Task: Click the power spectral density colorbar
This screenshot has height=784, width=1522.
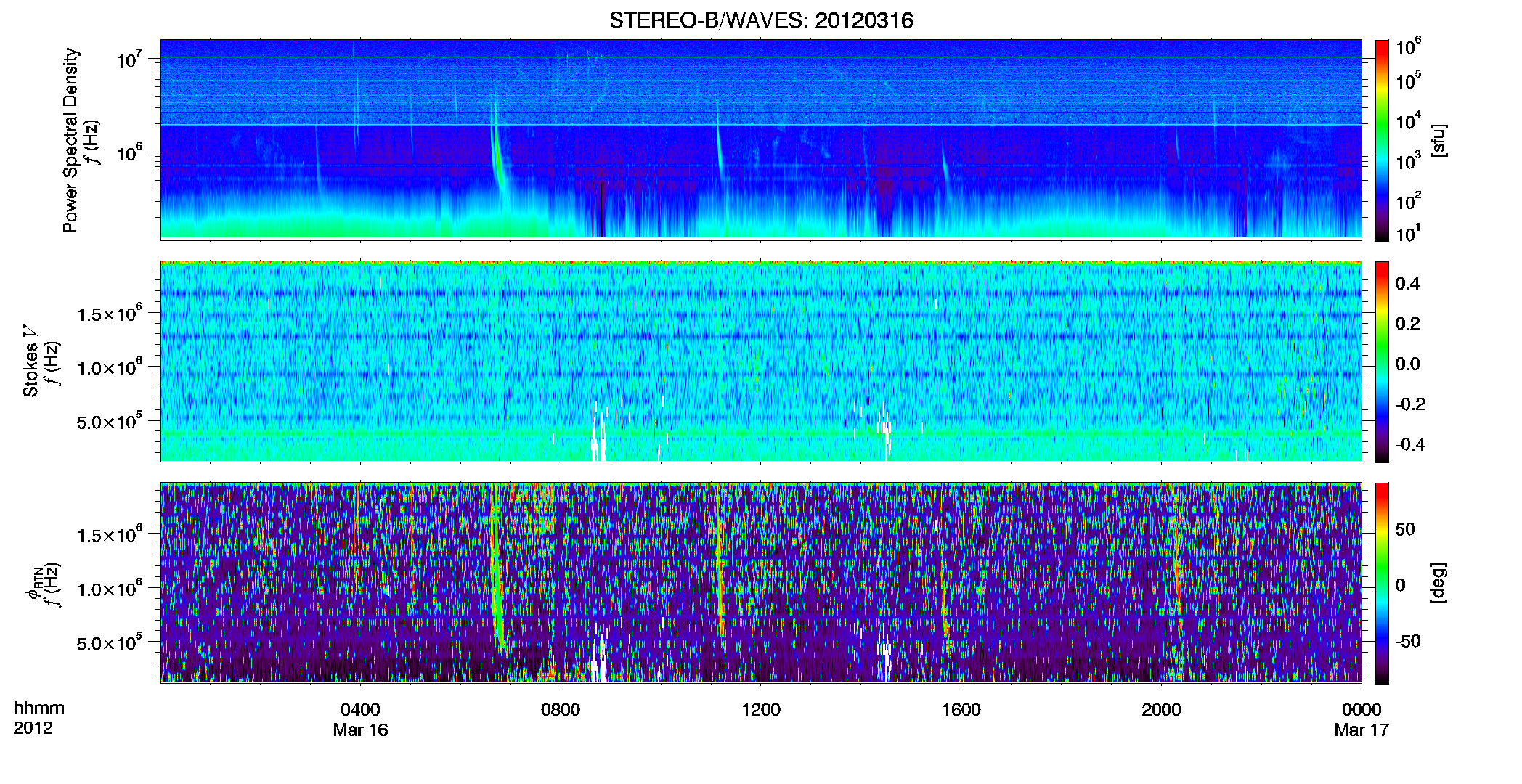Action: pyautogui.click(x=1382, y=140)
